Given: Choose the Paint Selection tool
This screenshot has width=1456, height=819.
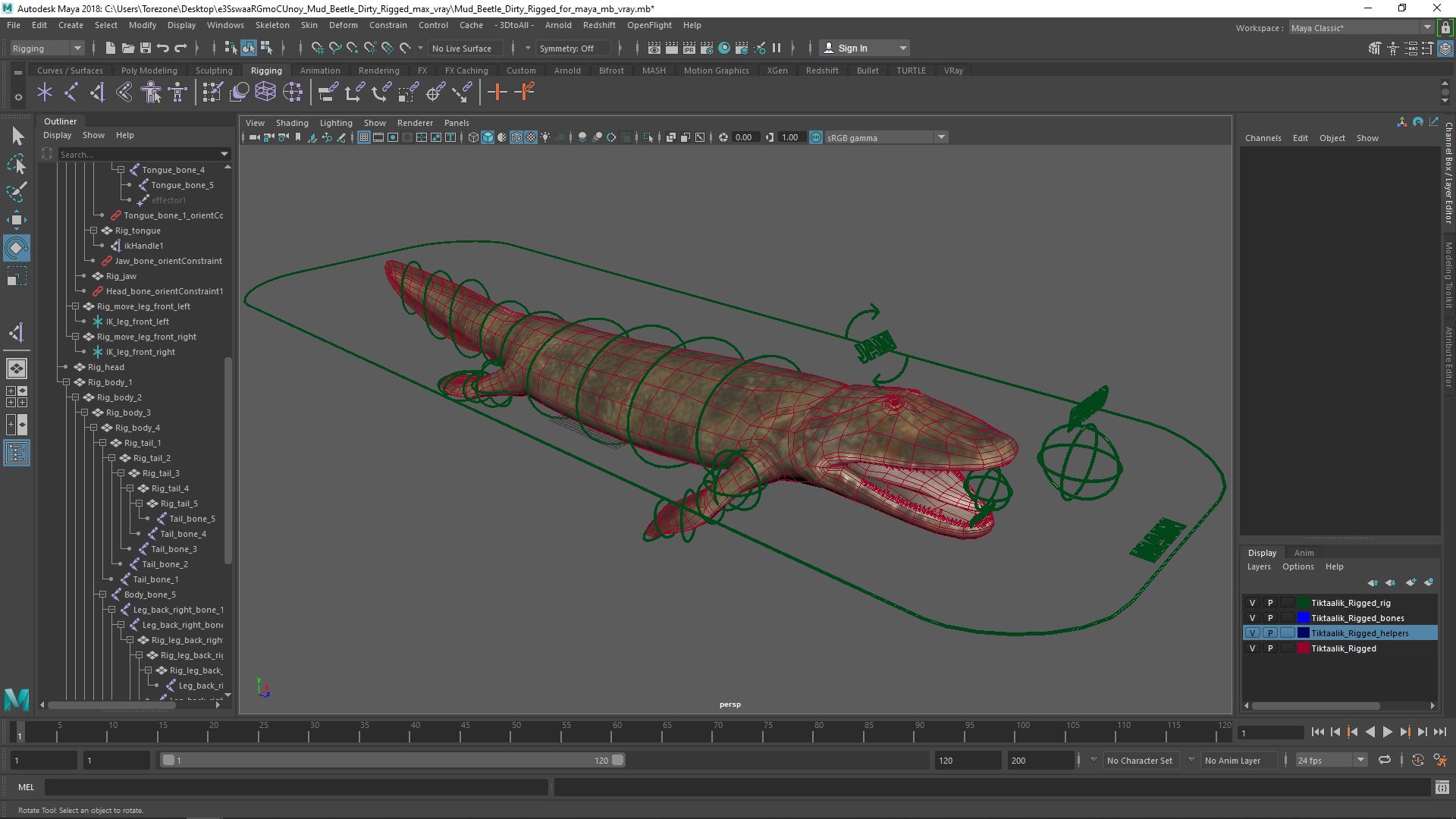Looking at the screenshot, I should (17, 192).
